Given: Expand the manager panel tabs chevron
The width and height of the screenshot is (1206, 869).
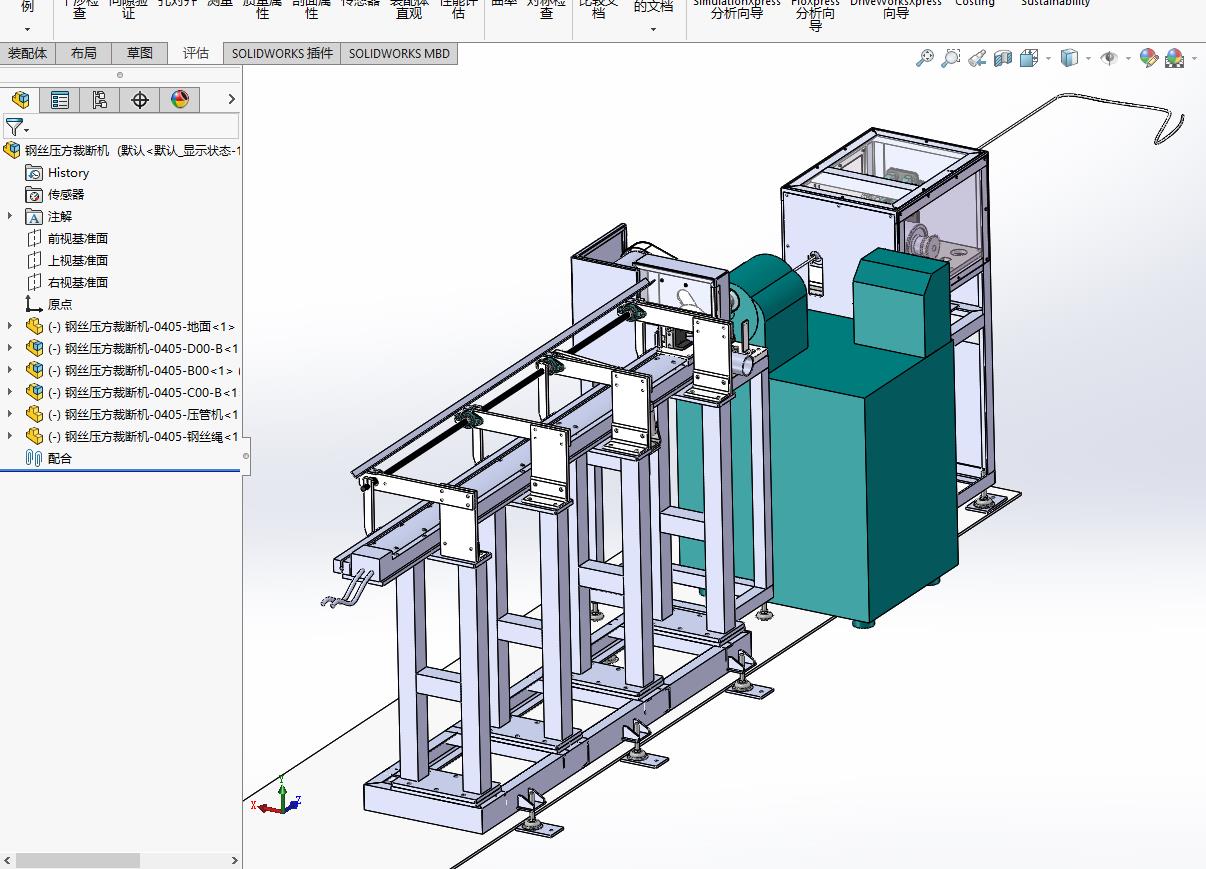Looking at the screenshot, I should pos(231,99).
